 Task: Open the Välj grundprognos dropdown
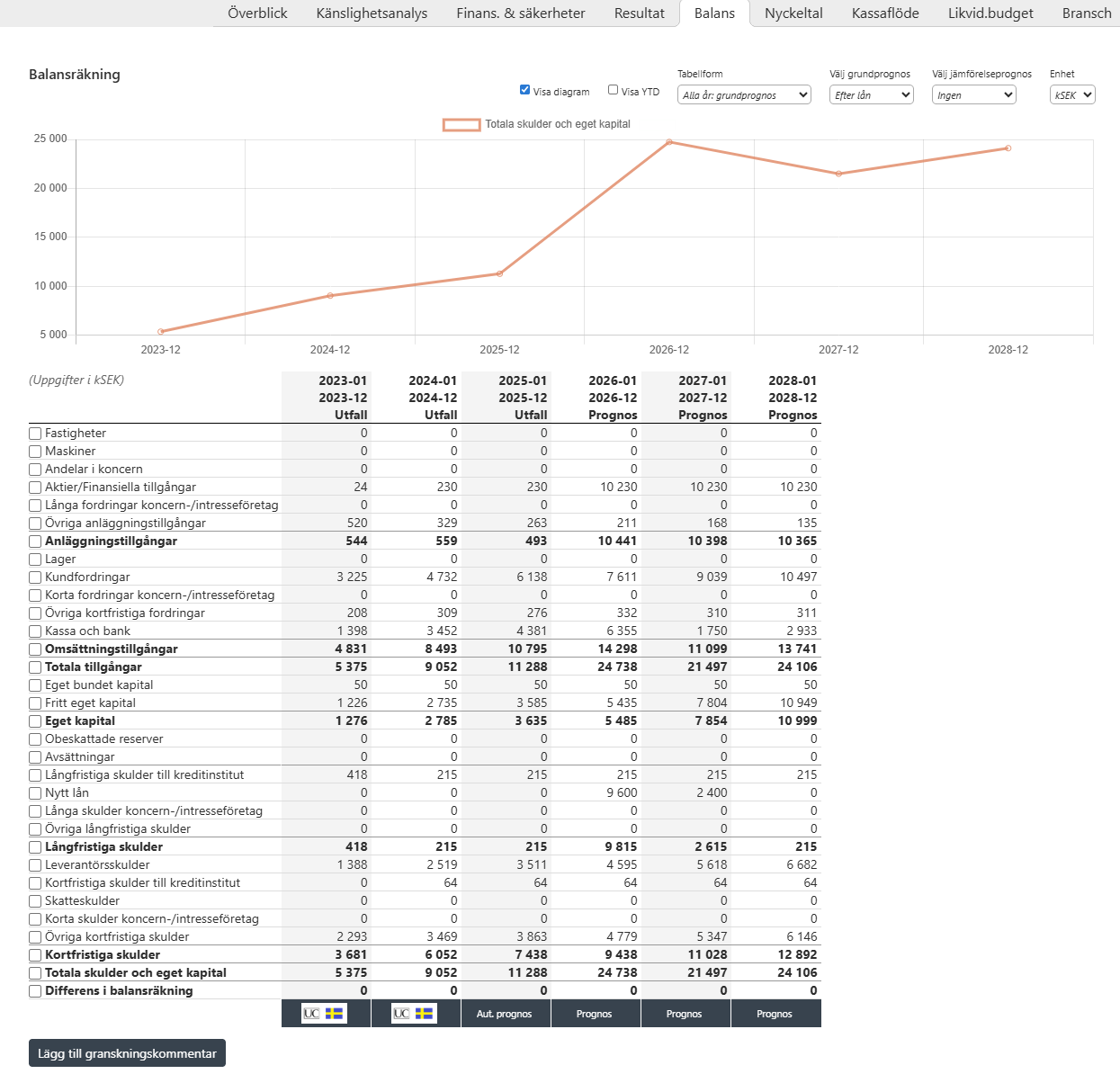pyautogui.click(x=872, y=94)
